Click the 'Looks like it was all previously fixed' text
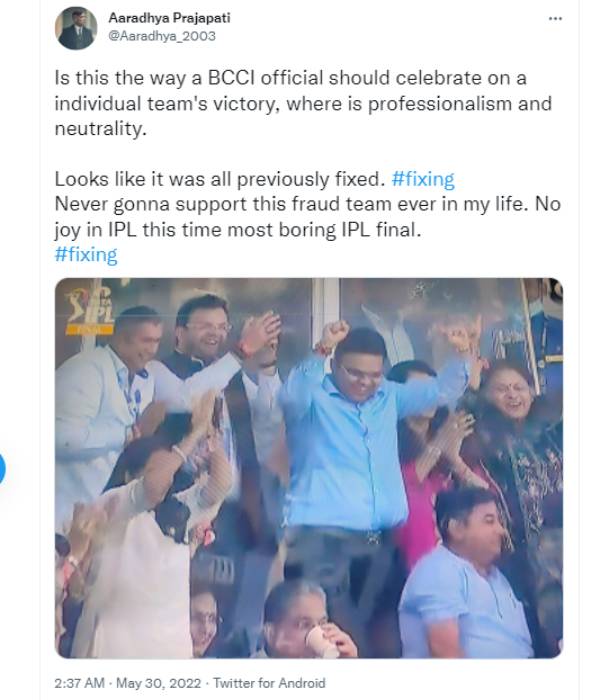The height and width of the screenshot is (700, 600). tap(220, 179)
